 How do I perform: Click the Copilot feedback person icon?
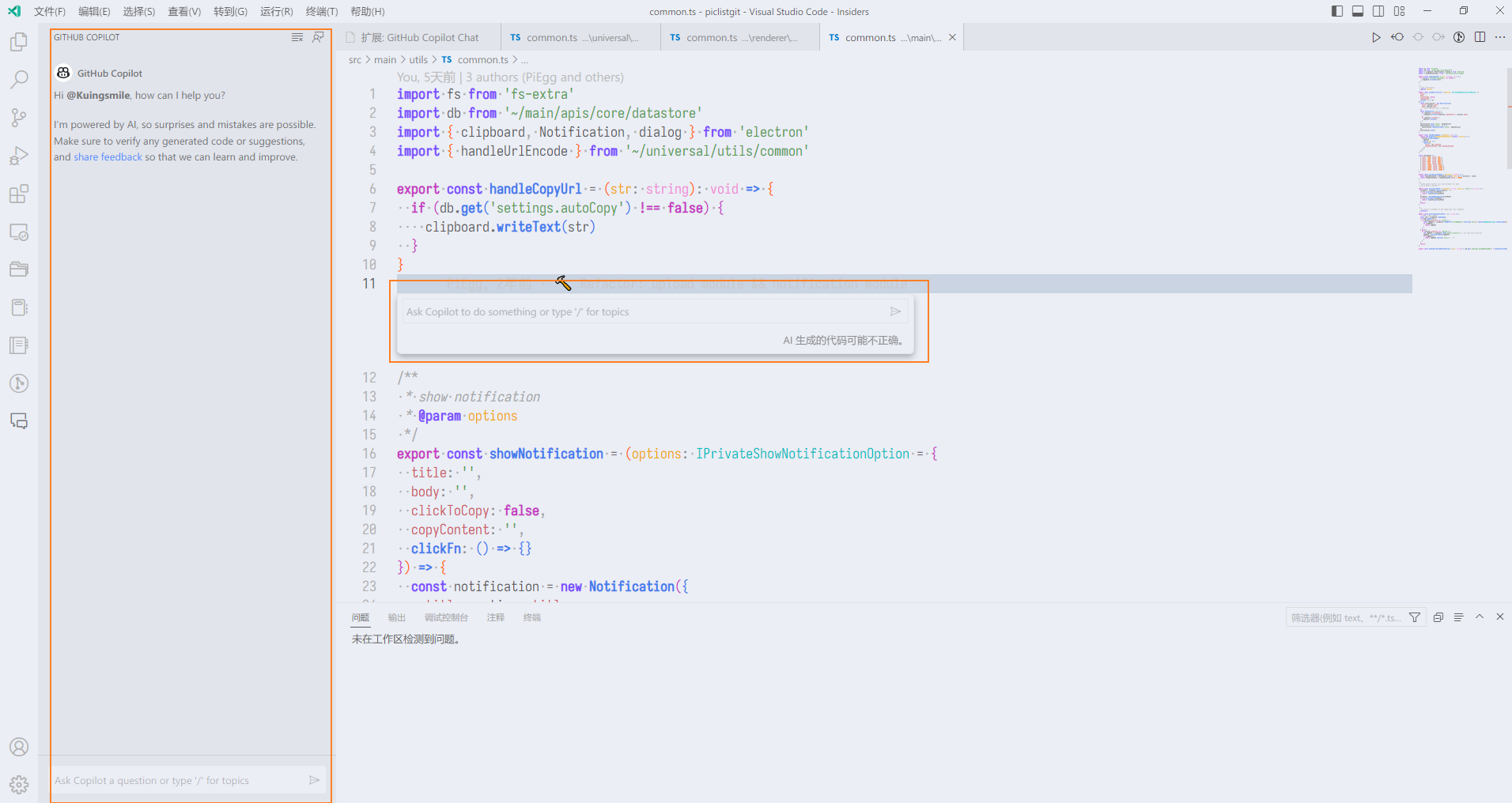[318, 37]
